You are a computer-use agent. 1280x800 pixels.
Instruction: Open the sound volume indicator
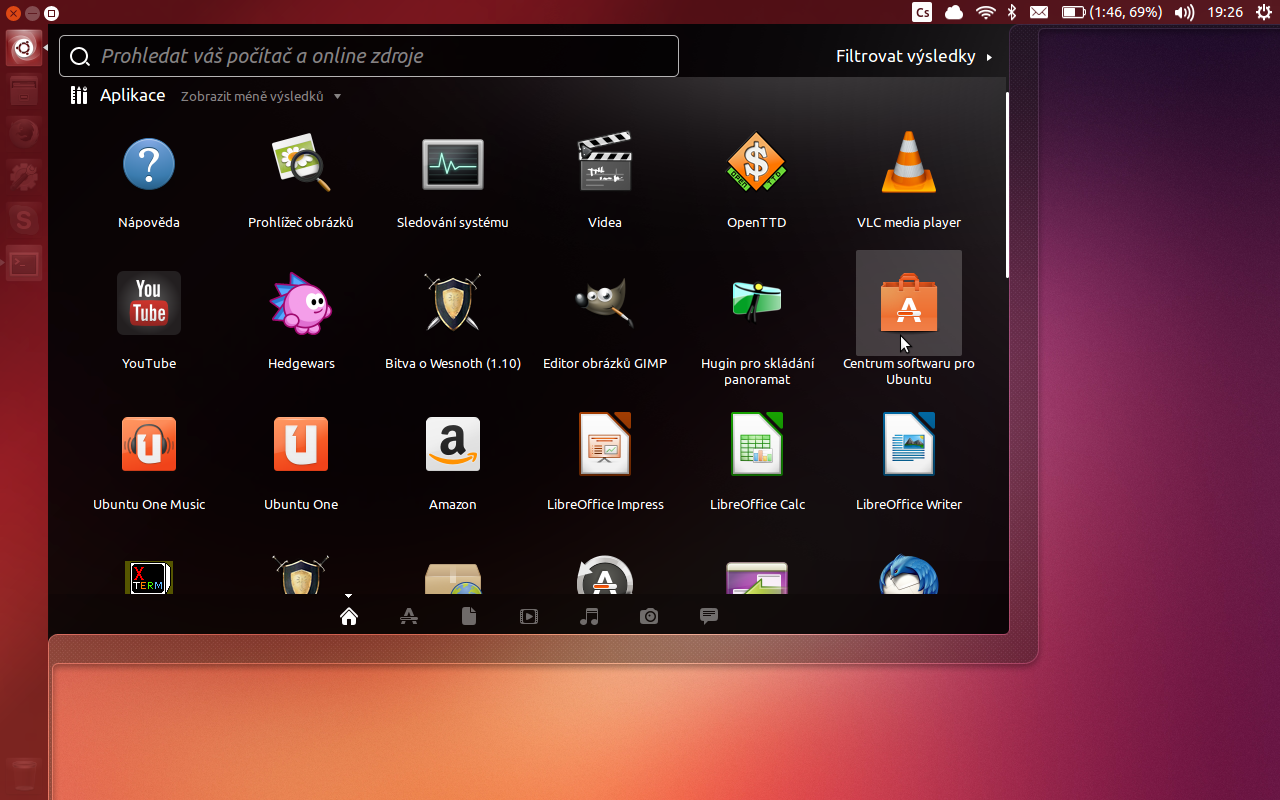(x=1184, y=12)
